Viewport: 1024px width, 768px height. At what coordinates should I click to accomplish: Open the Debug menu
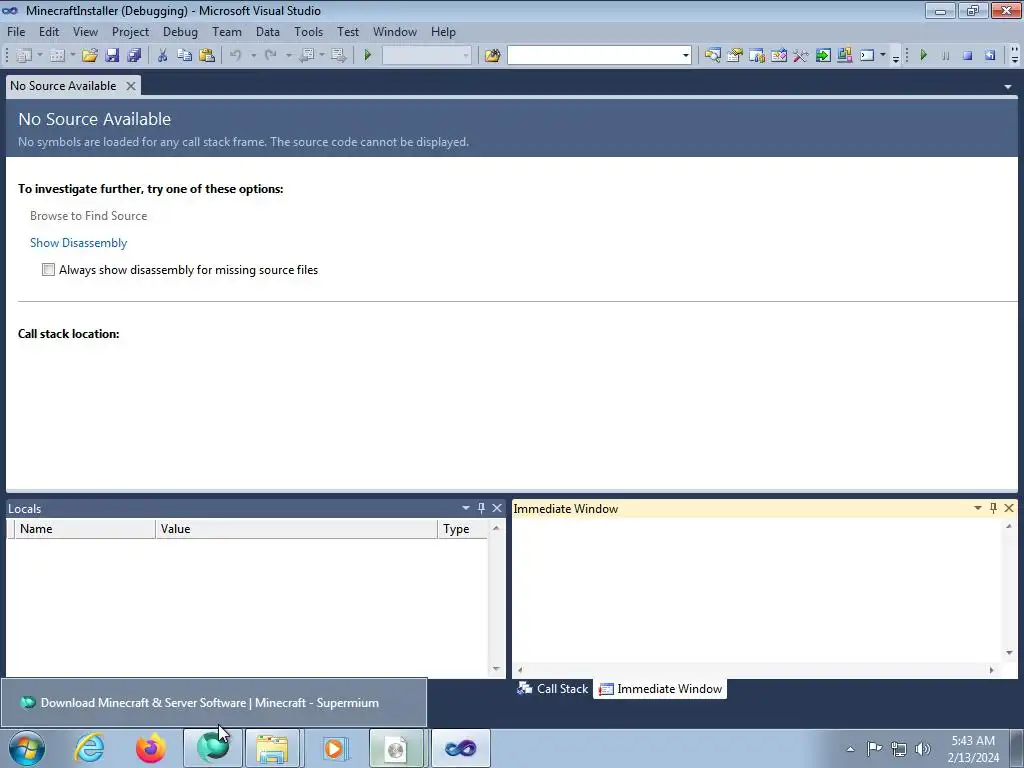click(180, 31)
